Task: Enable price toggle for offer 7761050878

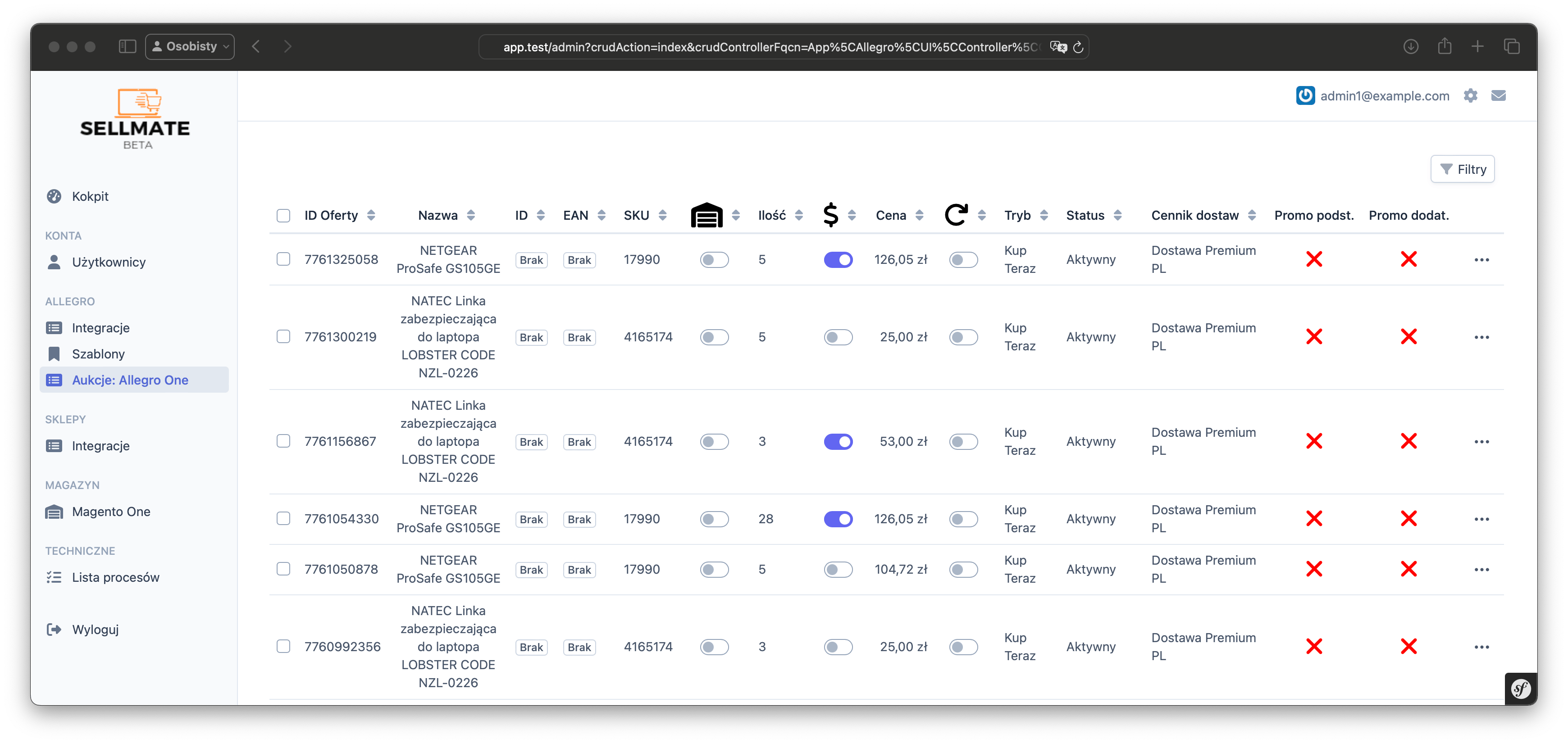Action: 838,570
